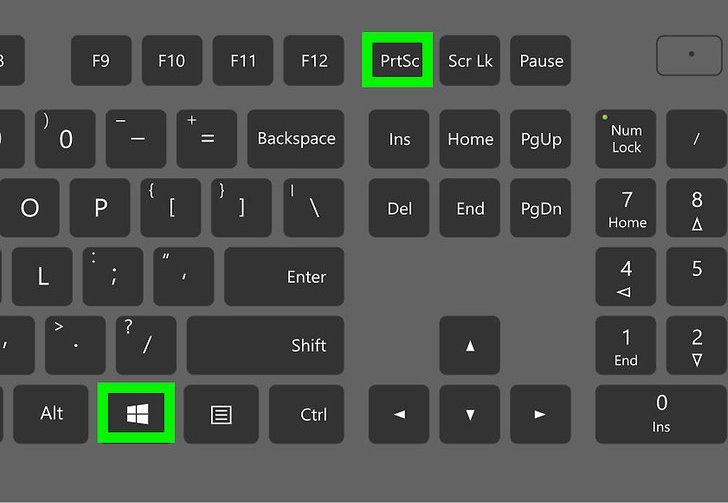
Task: Click the left arrow key
Action: (x=399, y=414)
